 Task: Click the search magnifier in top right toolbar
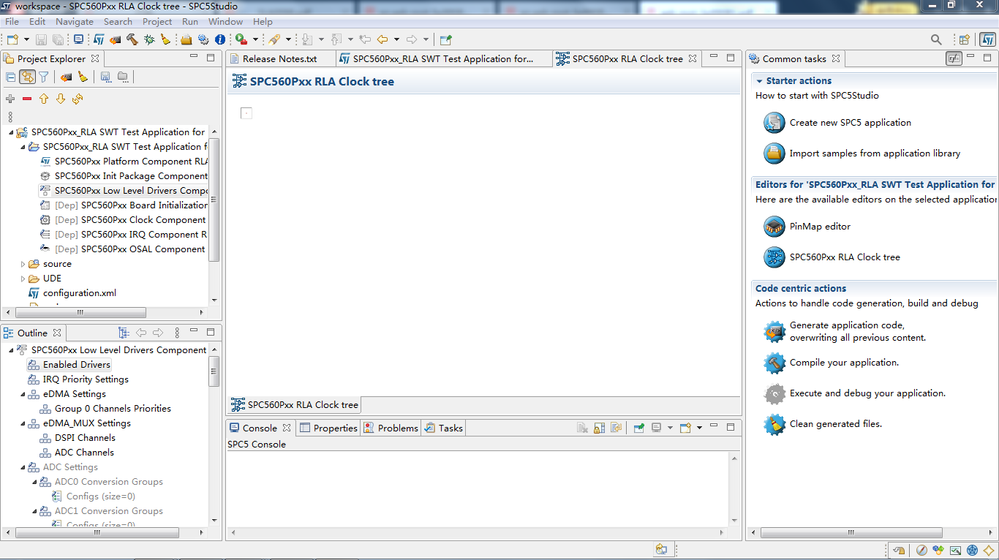pos(936,39)
